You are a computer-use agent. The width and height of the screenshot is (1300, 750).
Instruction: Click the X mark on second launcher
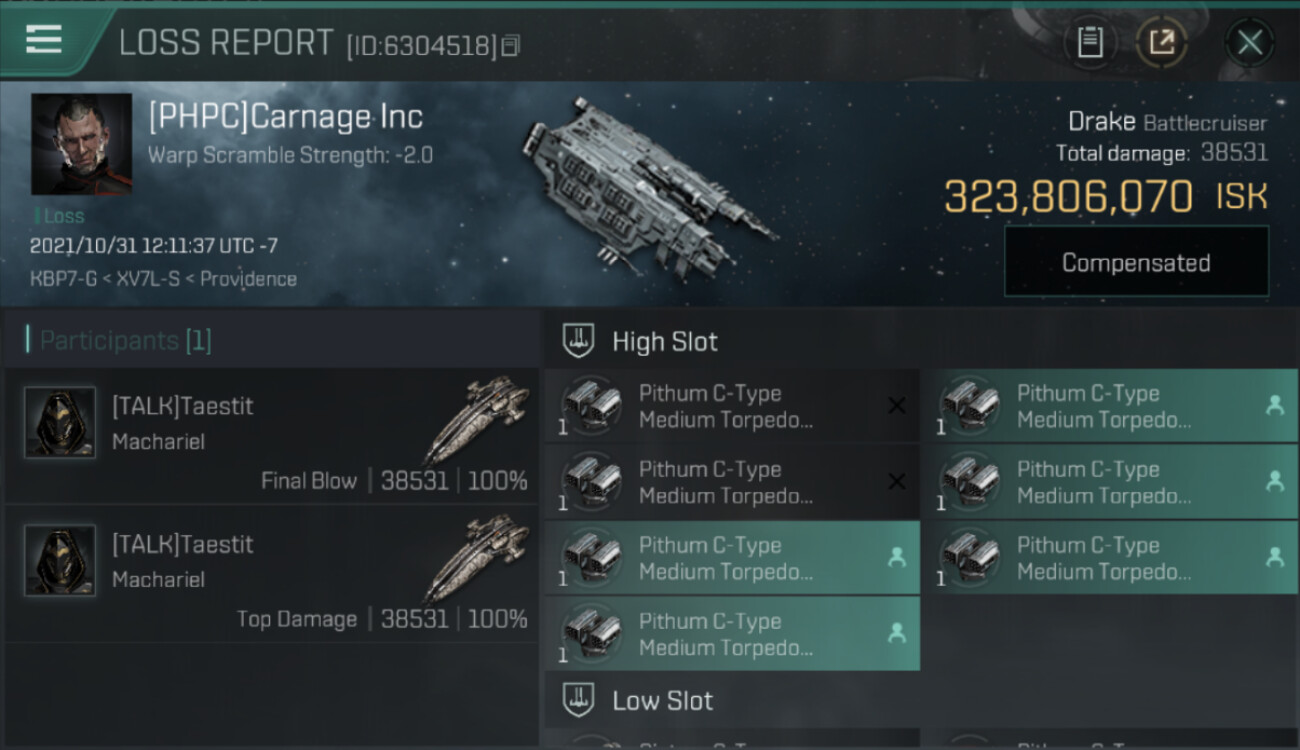(x=897, y=482)
